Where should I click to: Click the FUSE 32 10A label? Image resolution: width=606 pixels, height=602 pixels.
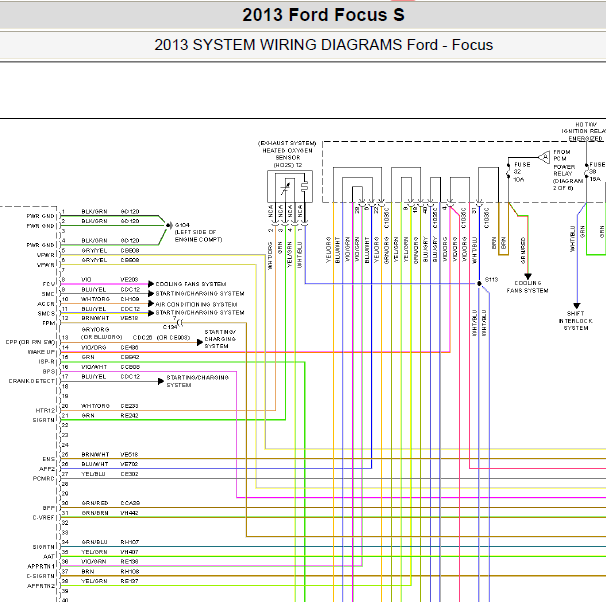pyautogui.click(x=522, y=172)
